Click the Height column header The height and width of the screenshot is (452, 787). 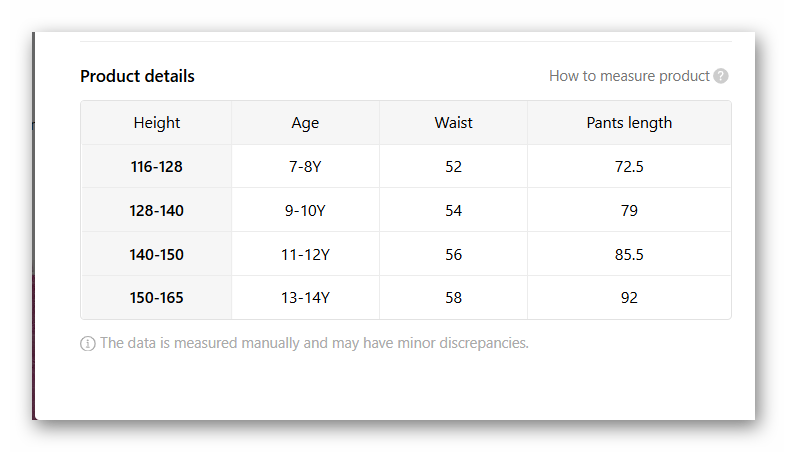(x=157, y=123)
